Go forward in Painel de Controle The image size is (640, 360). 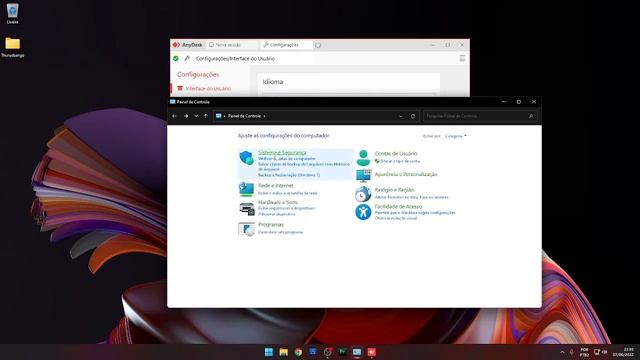[x=186, y=116]
